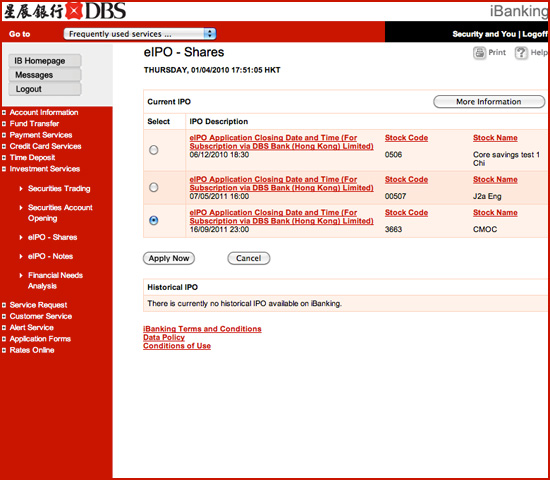Open iBanking Terms and Conditions link
The width and height of the screenshot is (550, 480).
click(x=202, y=329)
